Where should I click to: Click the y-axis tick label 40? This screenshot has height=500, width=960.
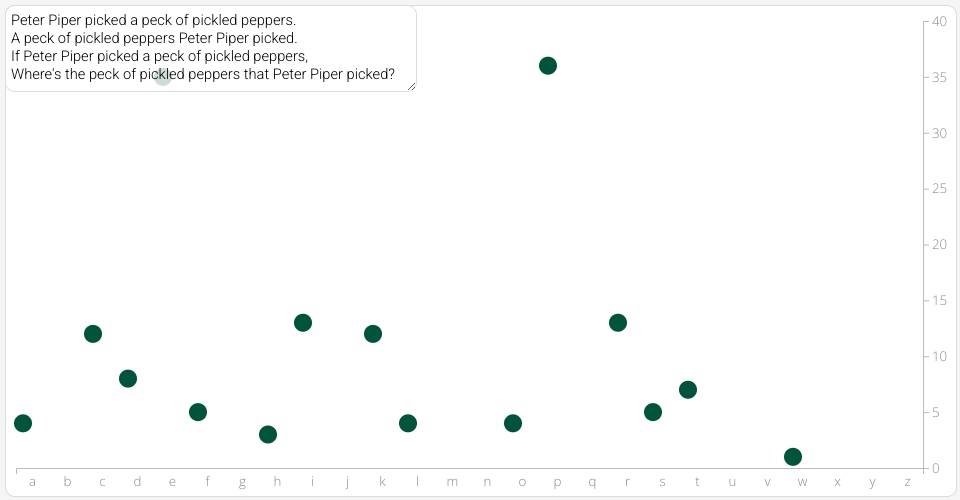click(939, 21)
